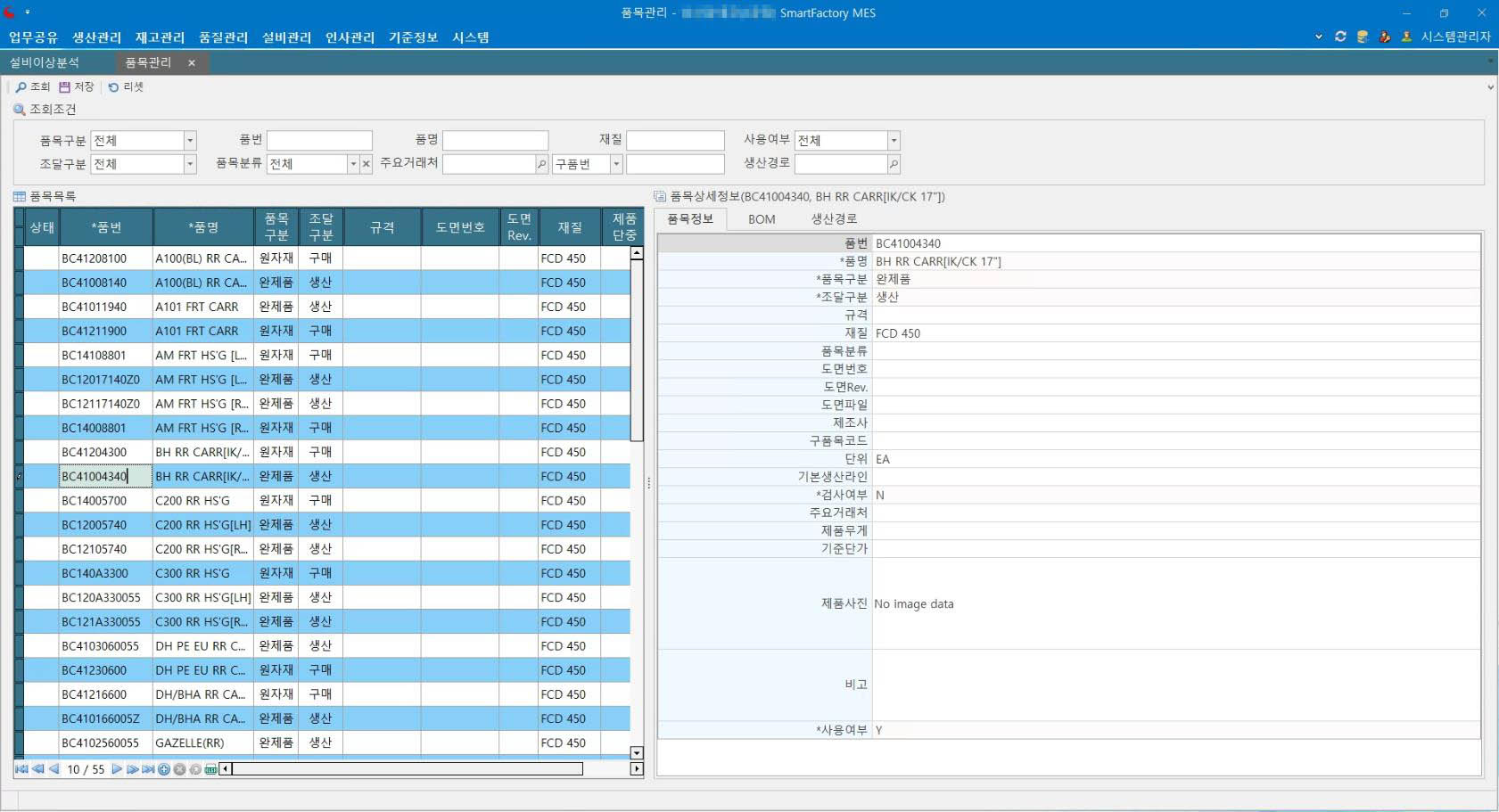Click the green user profile icon
Screen dimensions: 1499x812
[x=1406, y=37]
